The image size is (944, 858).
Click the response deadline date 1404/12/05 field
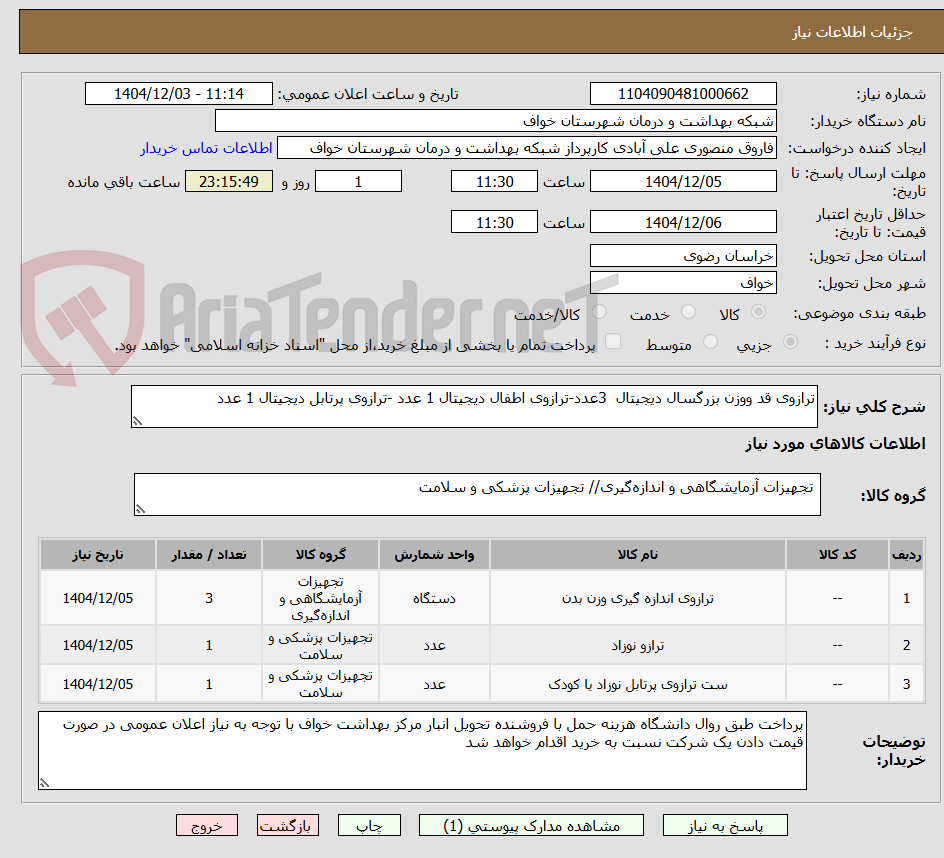tap(683, 181)
